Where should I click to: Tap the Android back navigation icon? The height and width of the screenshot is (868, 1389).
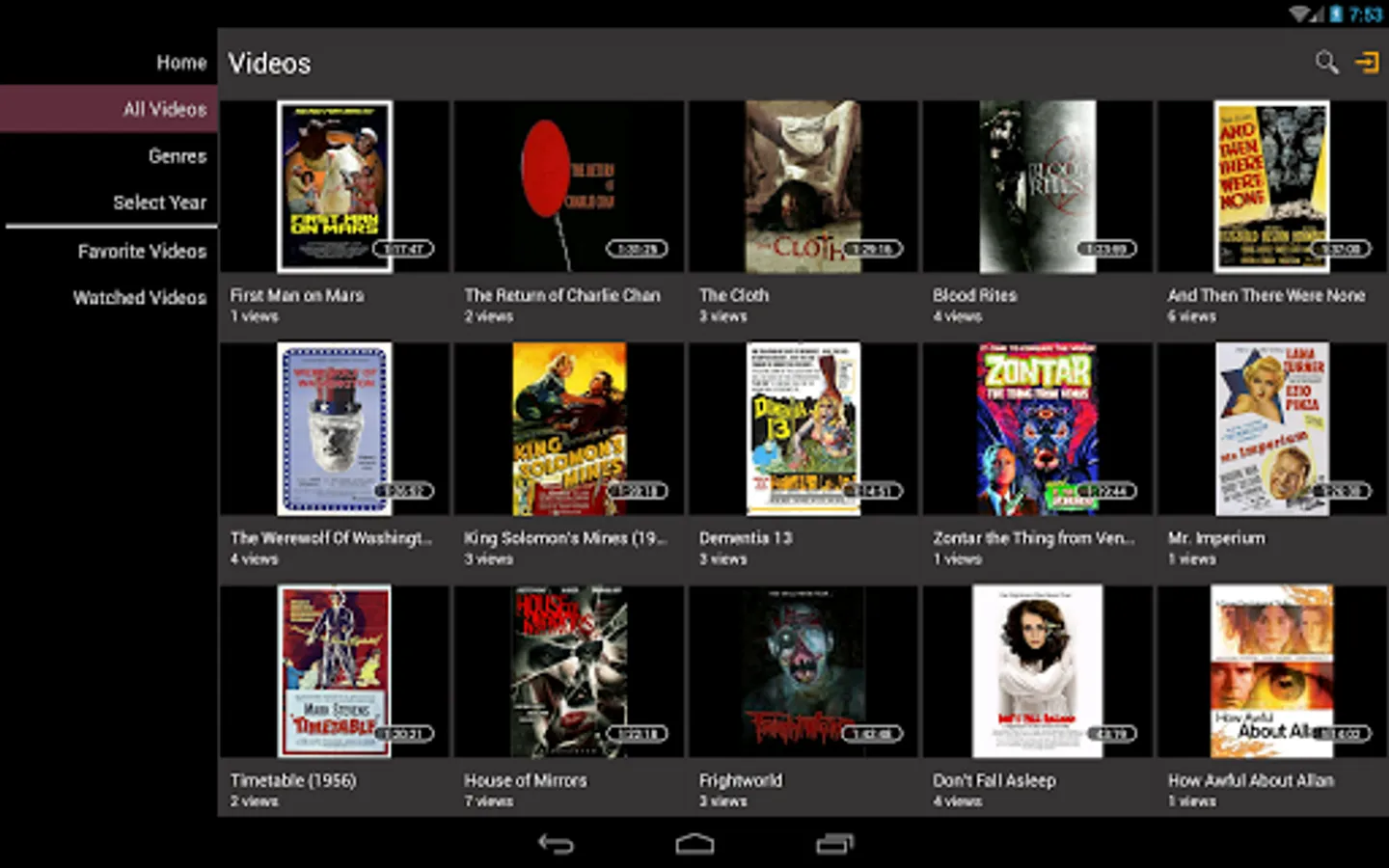click(556, 844)
